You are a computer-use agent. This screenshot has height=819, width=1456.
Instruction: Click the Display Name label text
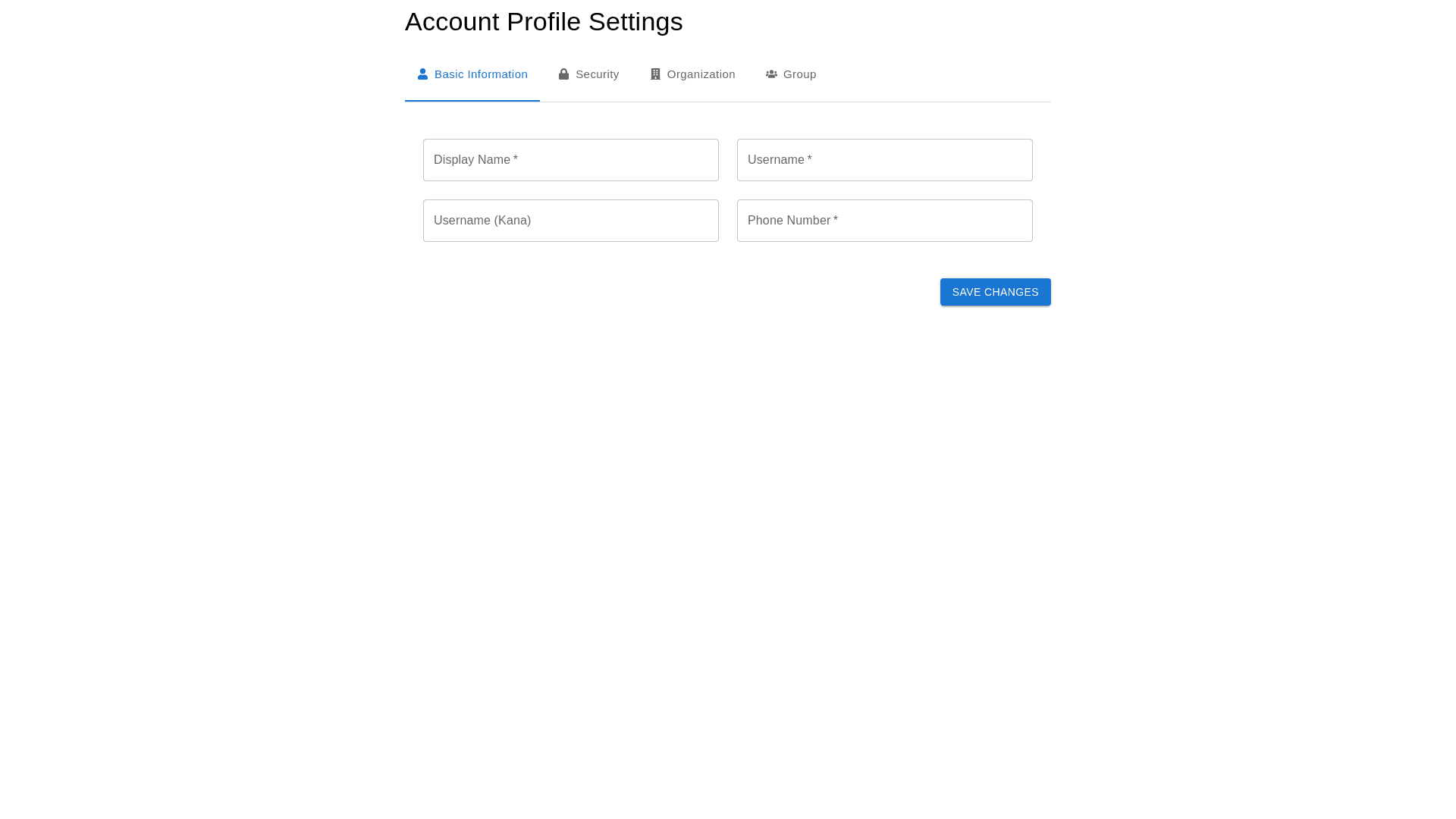coord(472,160)
